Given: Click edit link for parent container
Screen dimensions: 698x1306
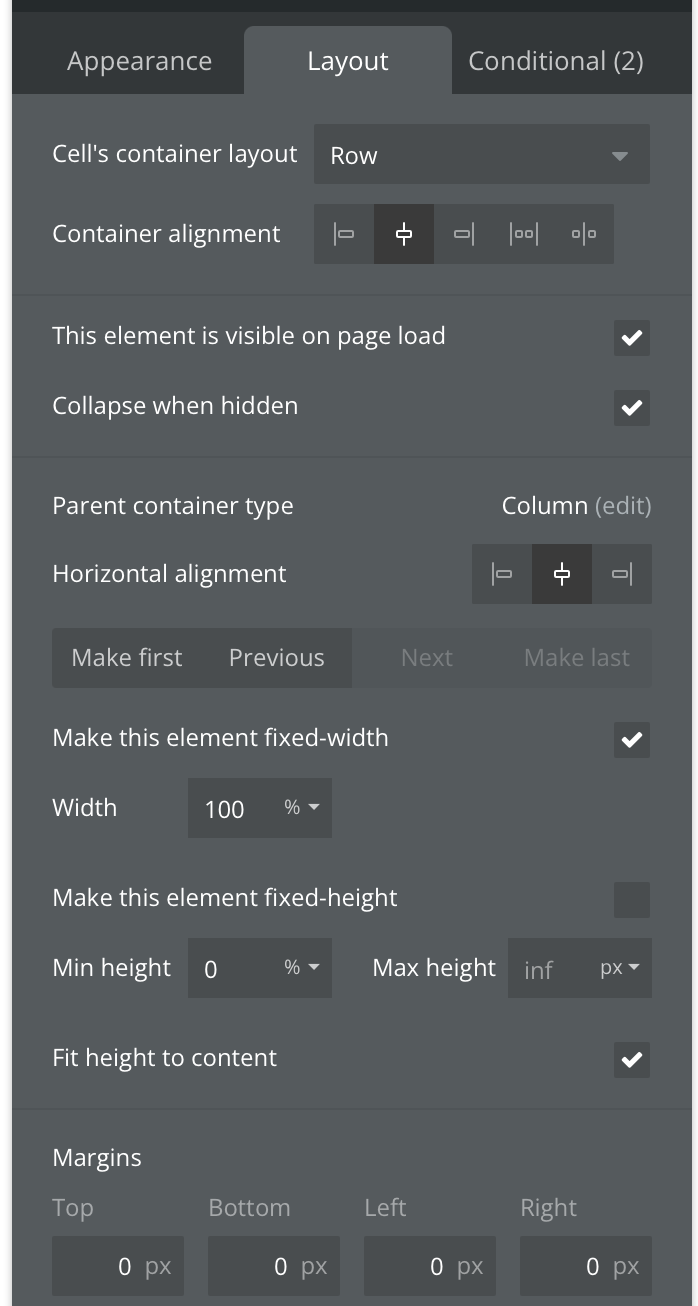Looking at the screenshot, I should click(623, 506).
